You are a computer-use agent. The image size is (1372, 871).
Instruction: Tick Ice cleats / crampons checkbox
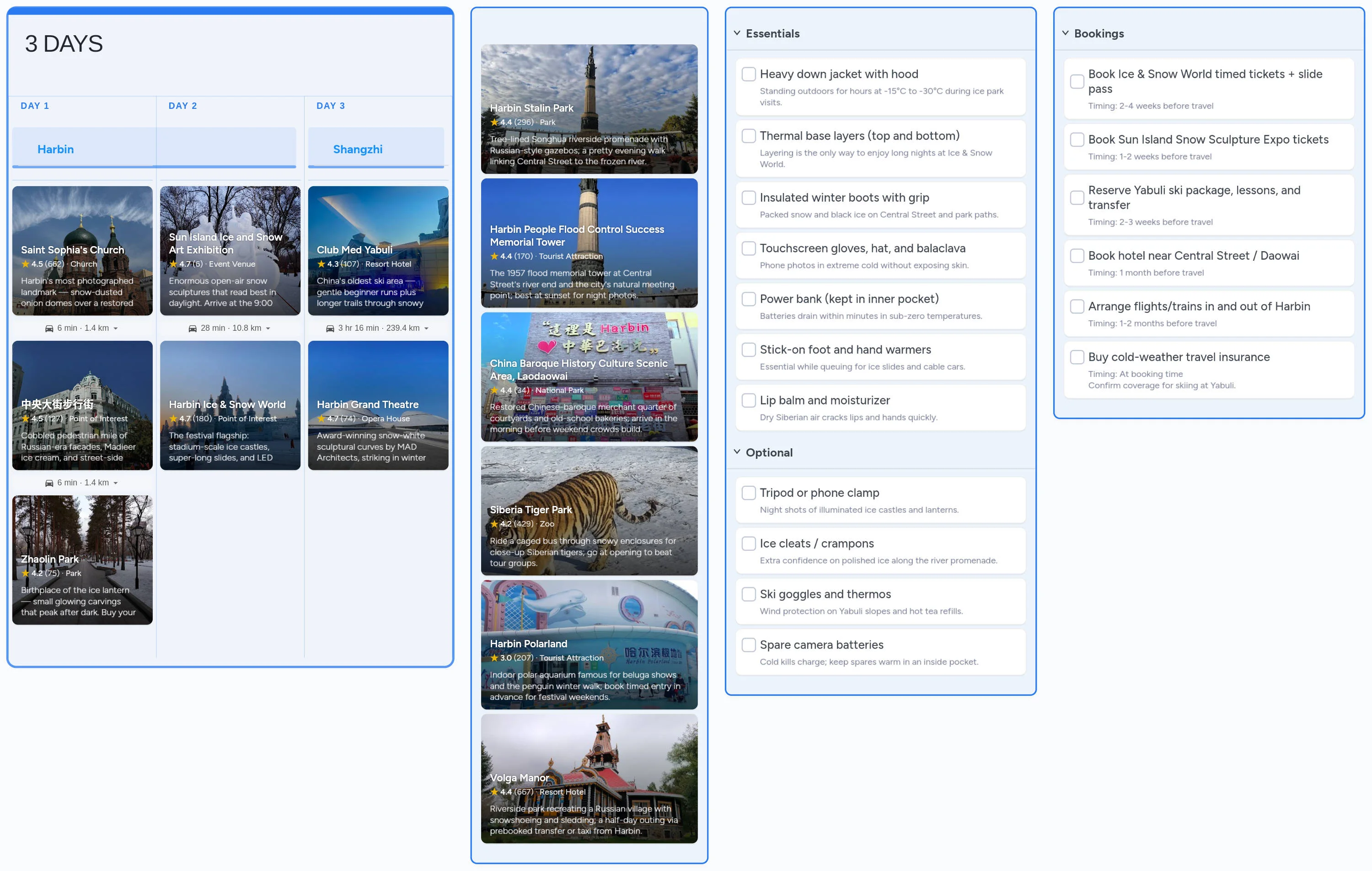coord(749,544)
